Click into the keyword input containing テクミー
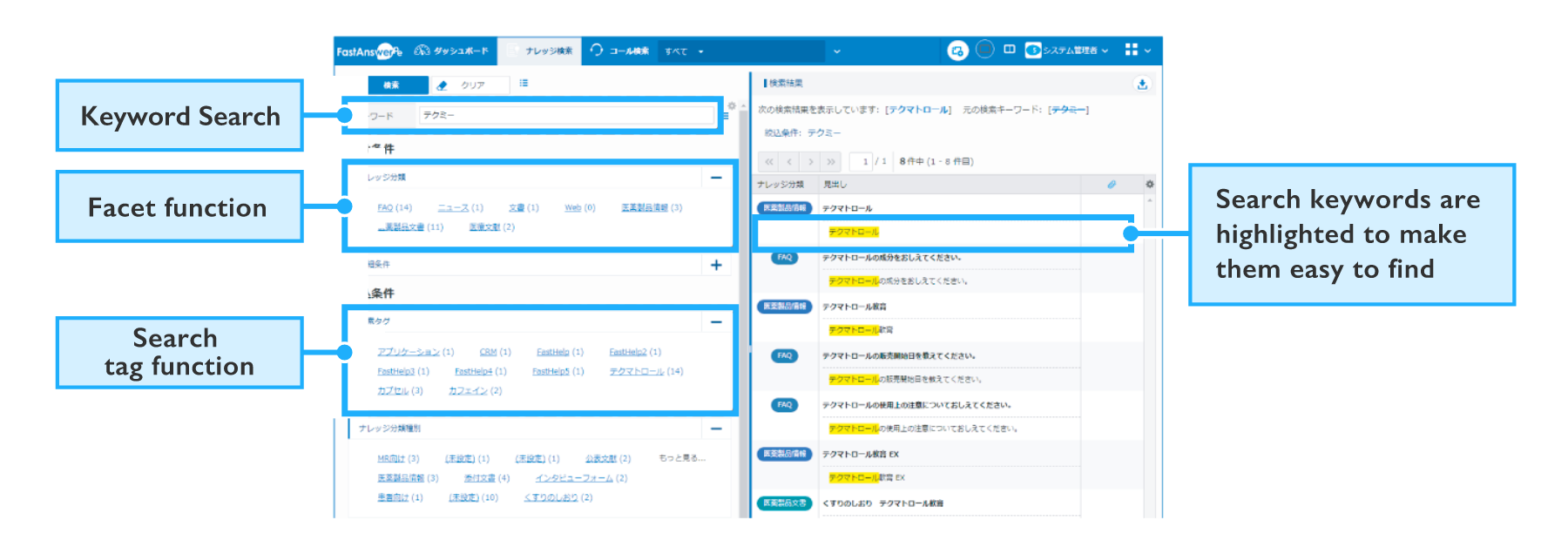This screenshot has width=1568, height=554. pos(566,115)
